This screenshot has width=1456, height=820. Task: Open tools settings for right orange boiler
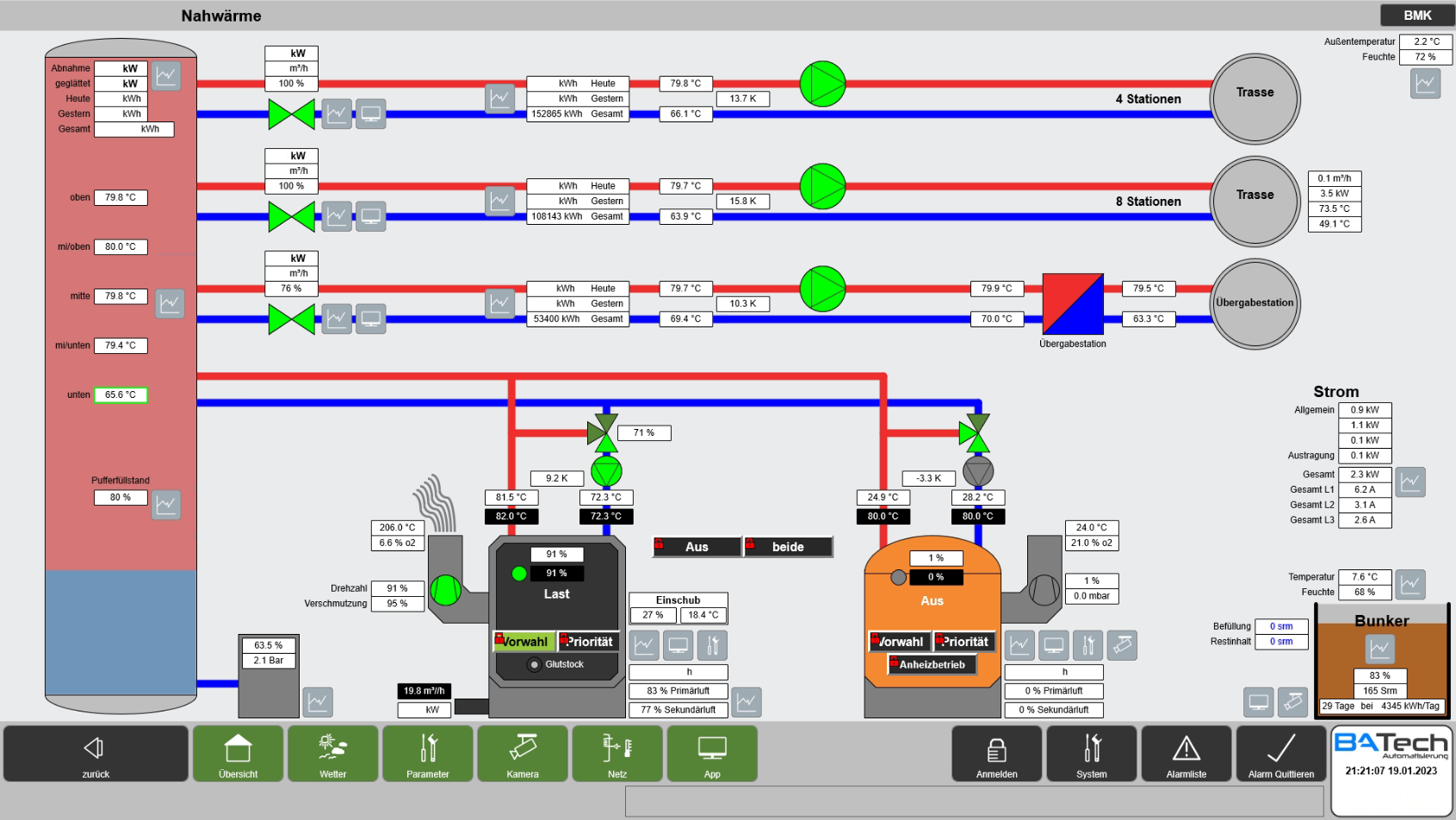click(x=1088, y=645)
